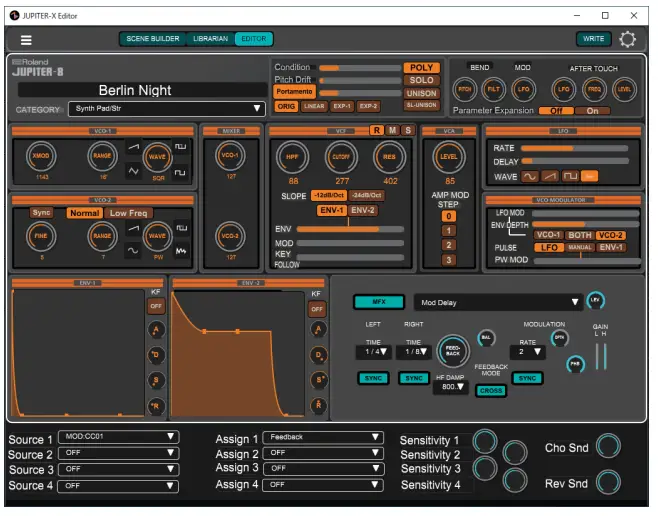Viewport: 658px width, 516px height.
Task: Adjust the VCF ENV slider
Action: tap(350, 230)
